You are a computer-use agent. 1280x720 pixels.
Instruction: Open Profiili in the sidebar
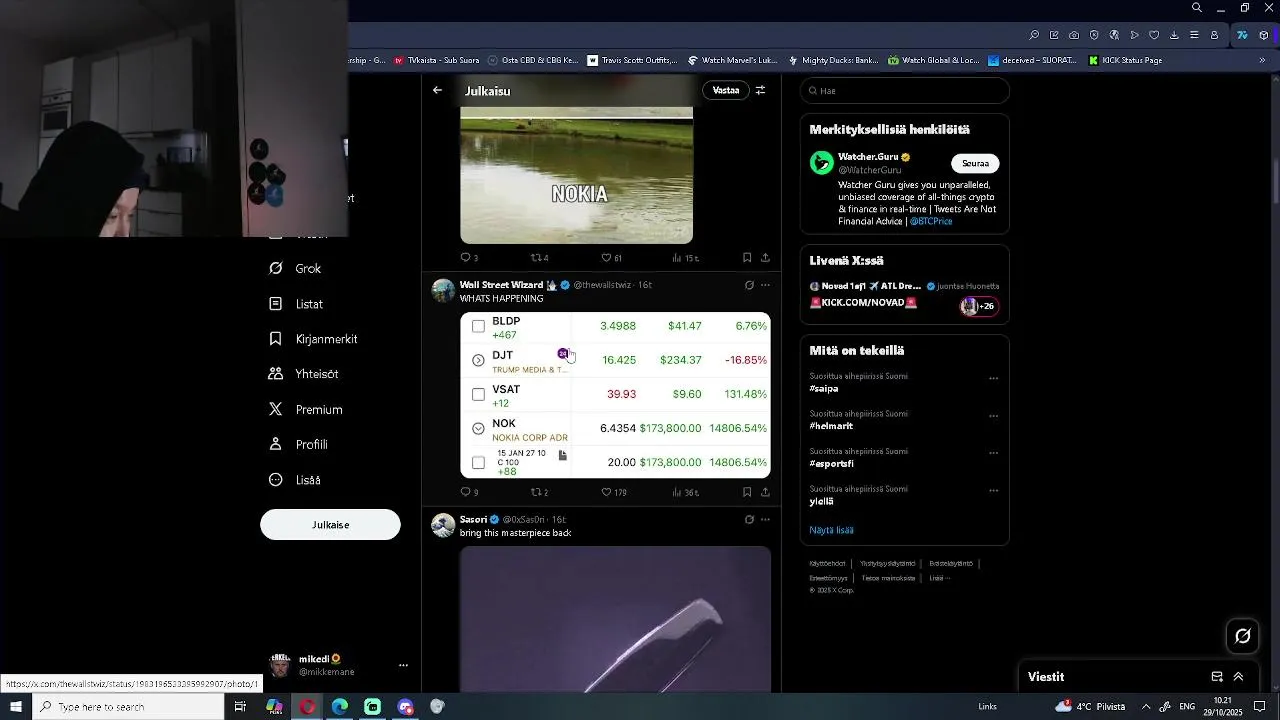(298, 445)
